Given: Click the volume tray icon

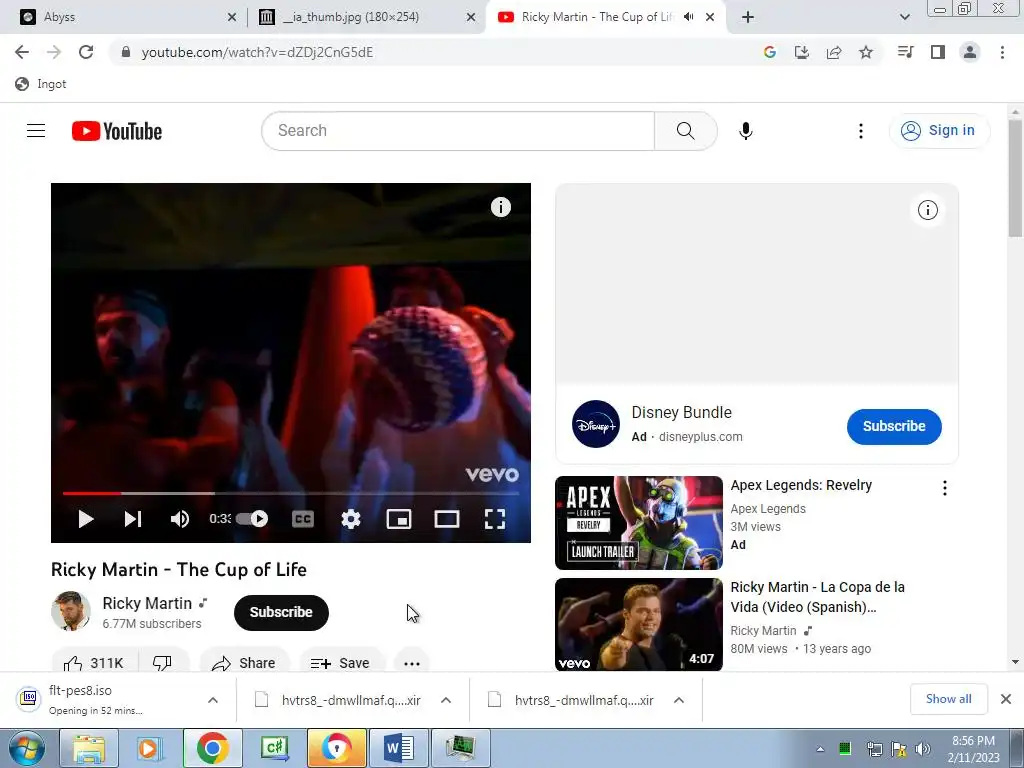Looking at the screenshot, I should (923, 749).
